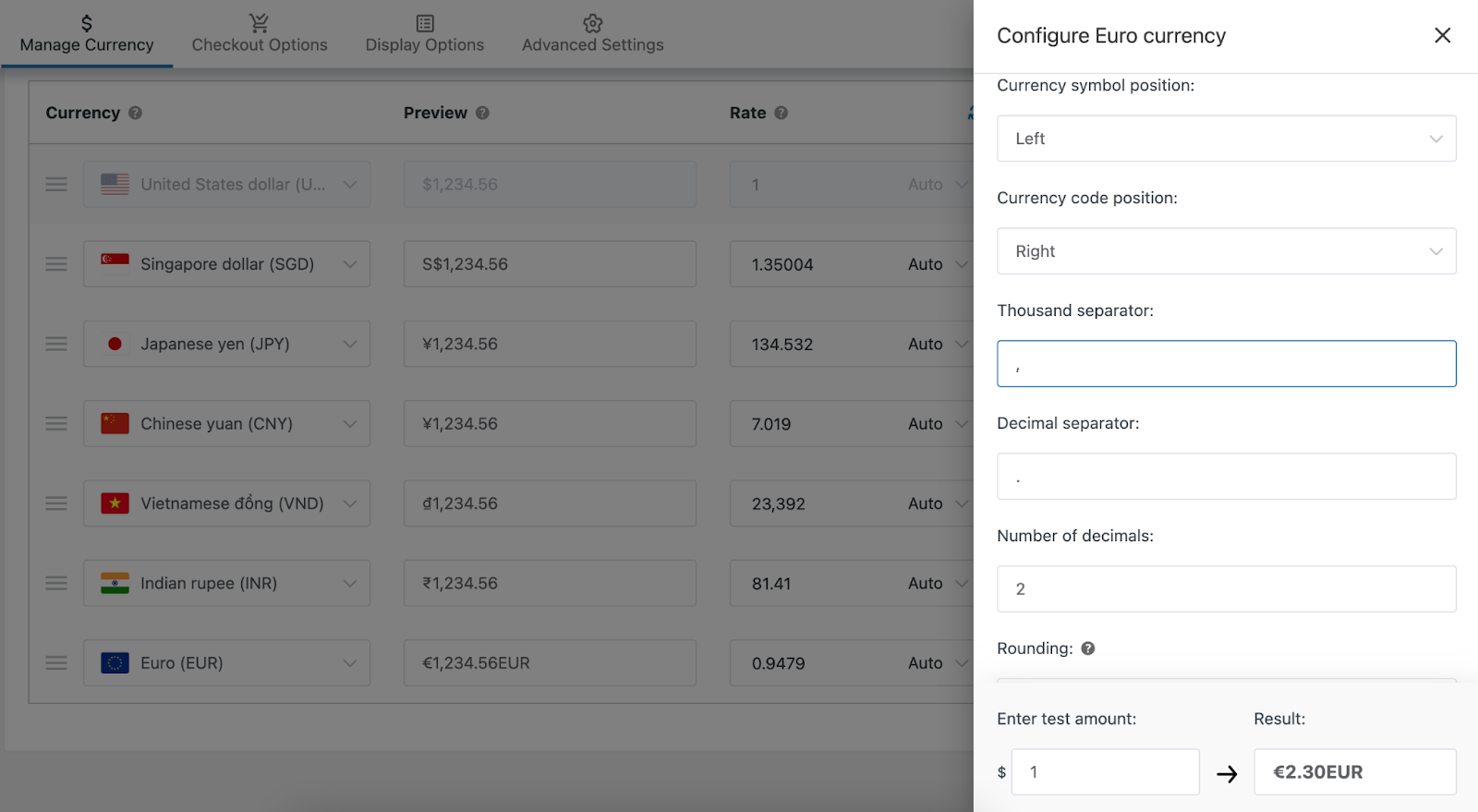Grab the Singapore dollar row drag handle
The height and width of the screenshot is (812, 1478).
pos(56,264)
